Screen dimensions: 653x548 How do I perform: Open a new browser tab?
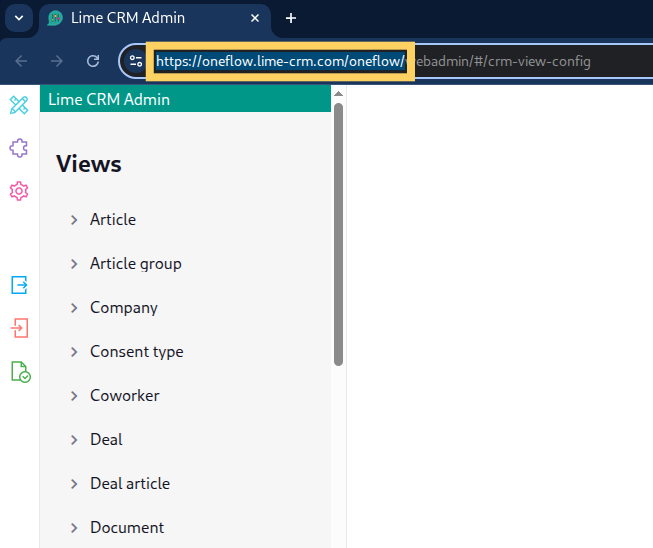291,18
